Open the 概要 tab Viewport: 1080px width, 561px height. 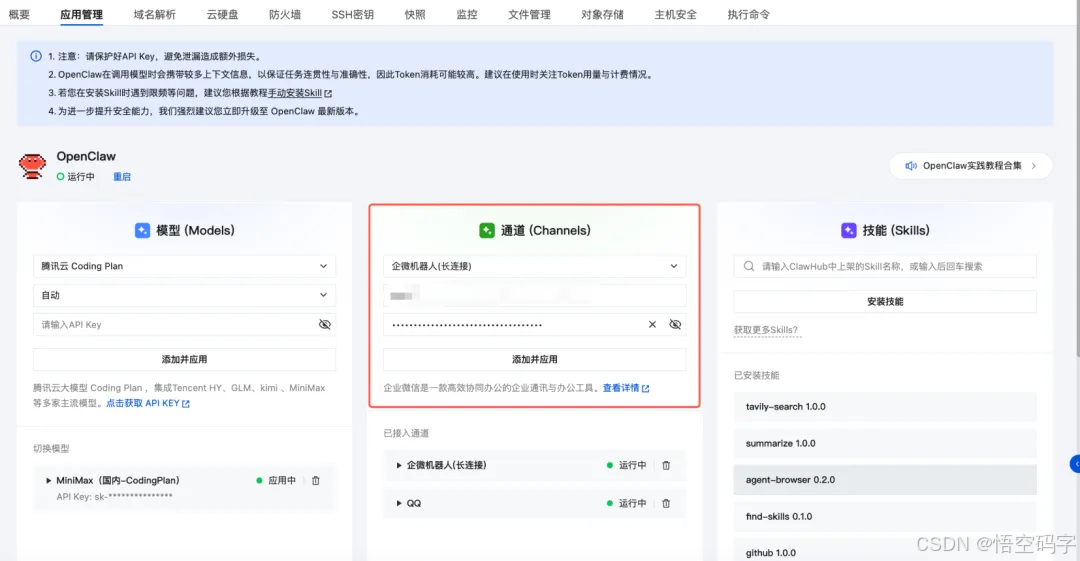[x=19, y=14]
